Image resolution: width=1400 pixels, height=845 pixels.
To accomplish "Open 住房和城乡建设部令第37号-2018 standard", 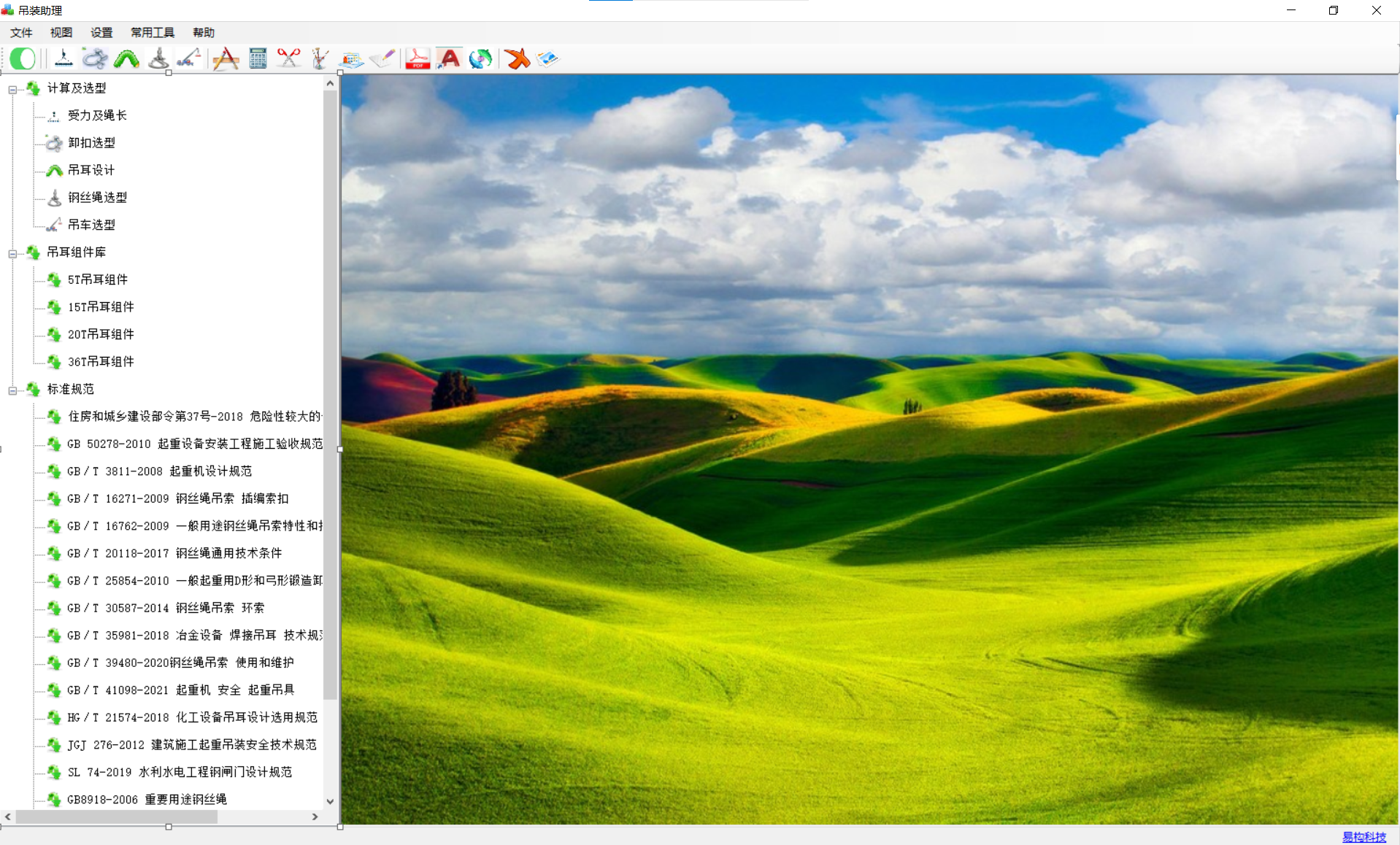I will 194,416.
